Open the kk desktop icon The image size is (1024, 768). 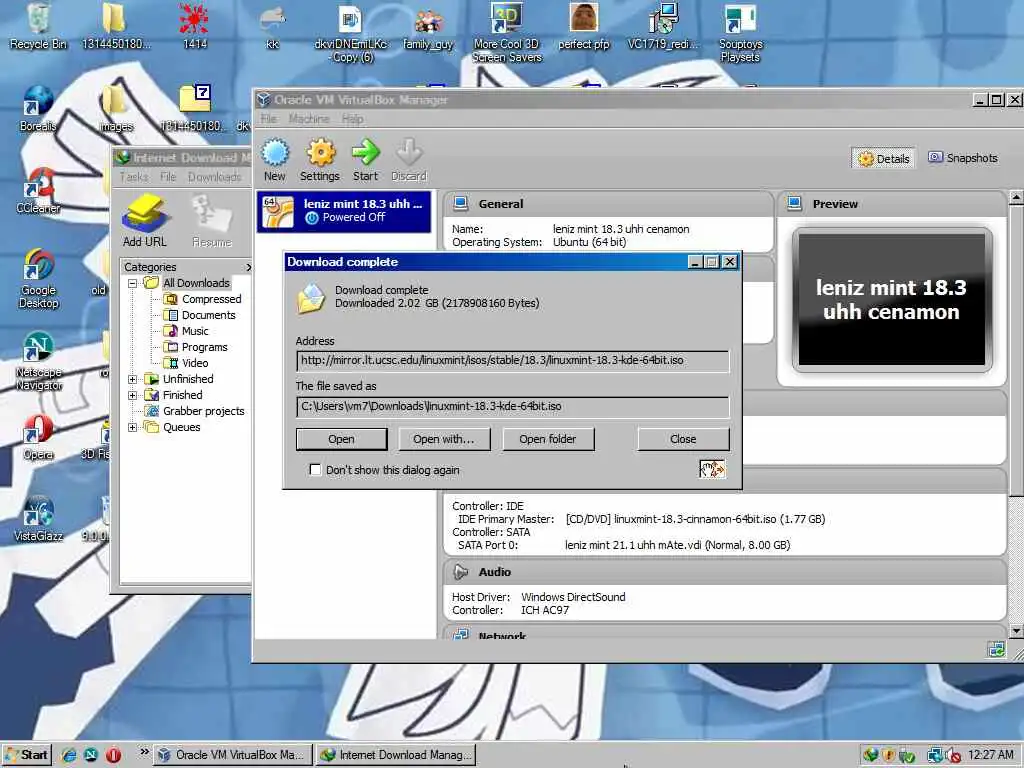[272, 26]
